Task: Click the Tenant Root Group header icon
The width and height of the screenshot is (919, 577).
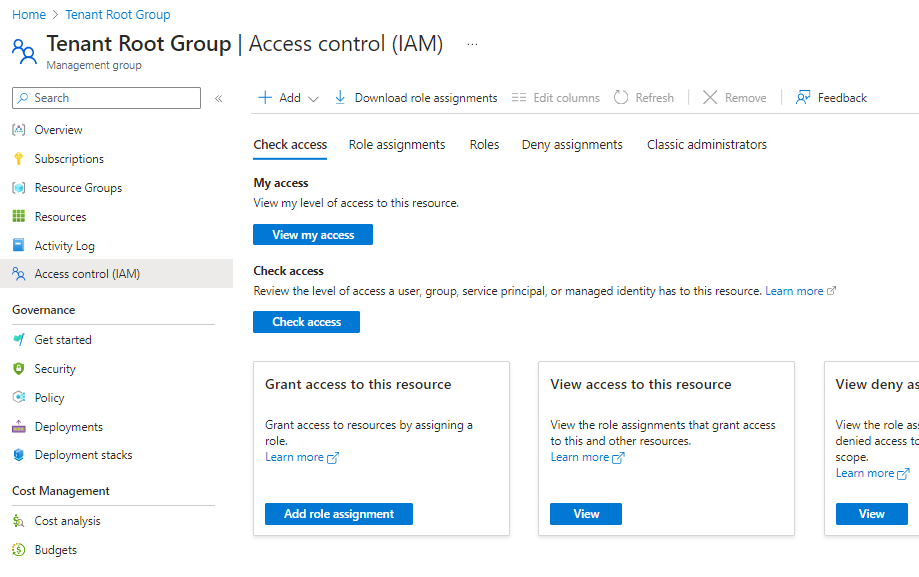Action: coord(25,52)
